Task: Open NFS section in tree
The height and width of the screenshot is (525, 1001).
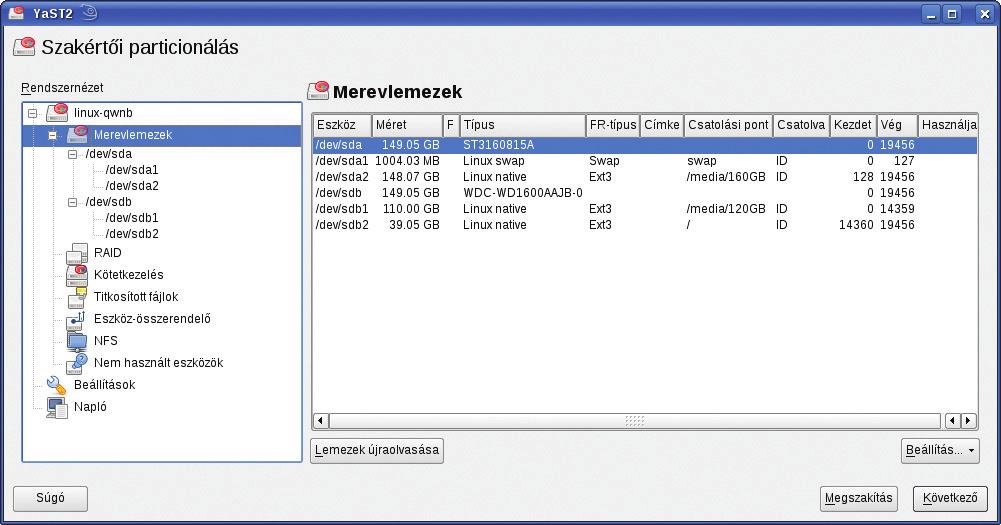Action: 105,341
